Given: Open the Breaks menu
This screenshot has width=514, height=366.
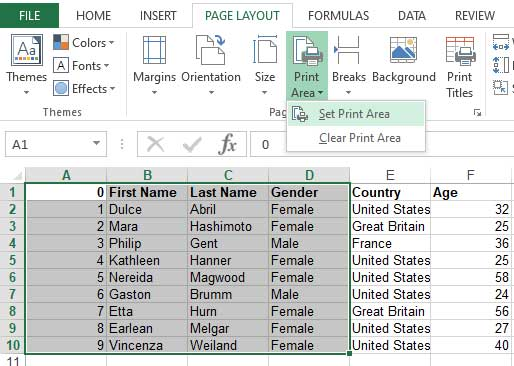Looking at the screenshot, I should point(349,65).
